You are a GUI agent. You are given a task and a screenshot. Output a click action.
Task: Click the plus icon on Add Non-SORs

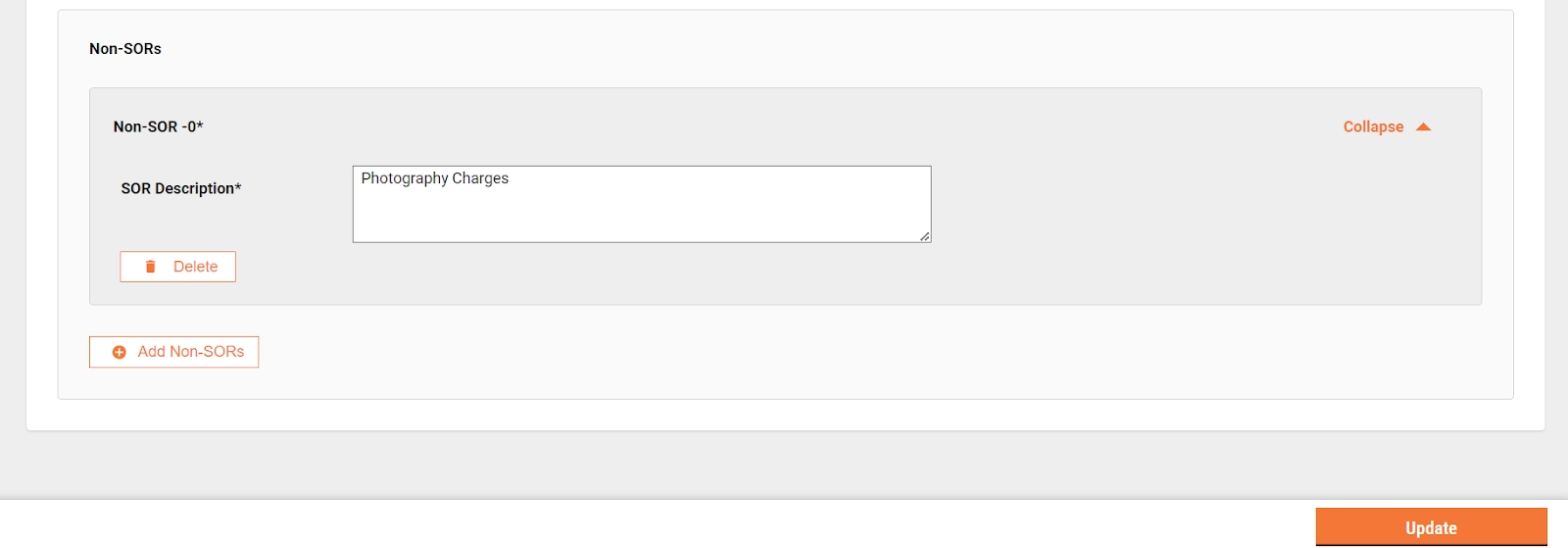pyautogui.click(x=120, y=352)
